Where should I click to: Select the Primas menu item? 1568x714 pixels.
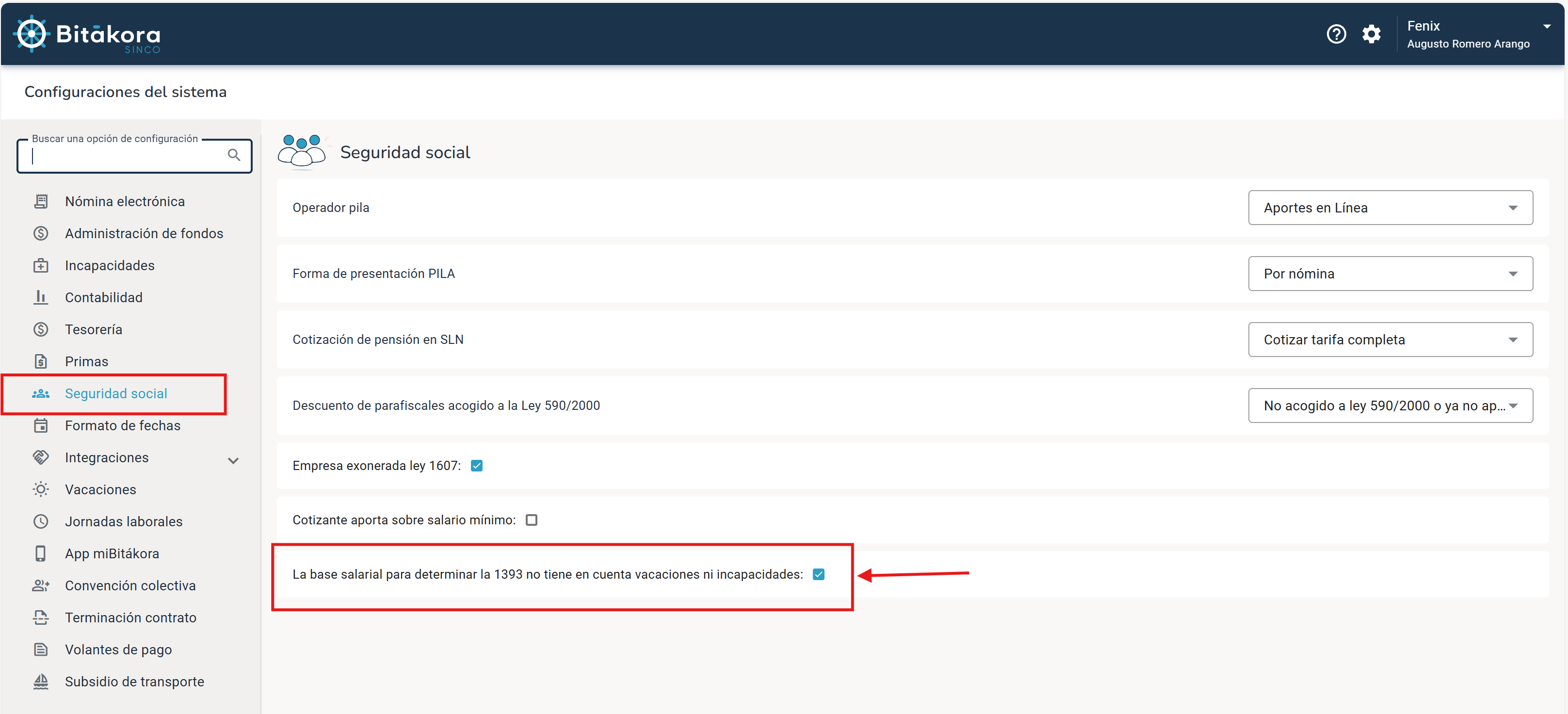(x=87, y=361)
